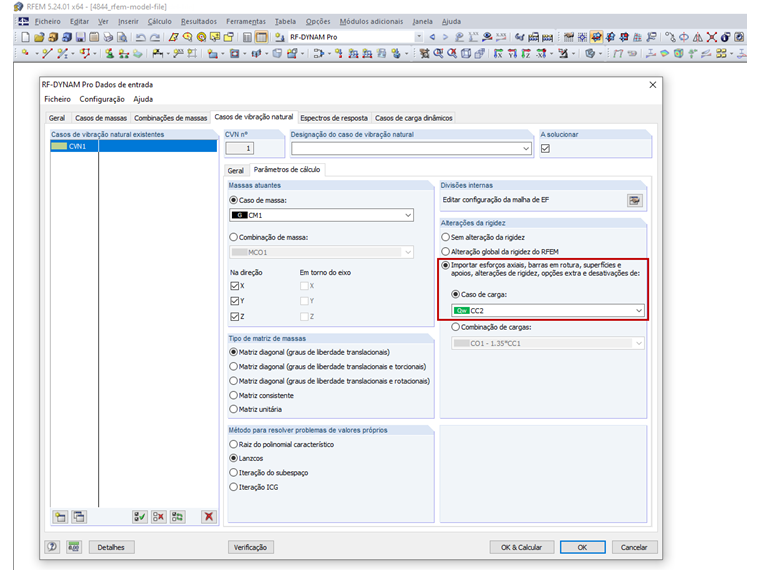Switch to Espectros de resposta tab
This screenshot has width=760, height=570.
(x=334, y=118)
